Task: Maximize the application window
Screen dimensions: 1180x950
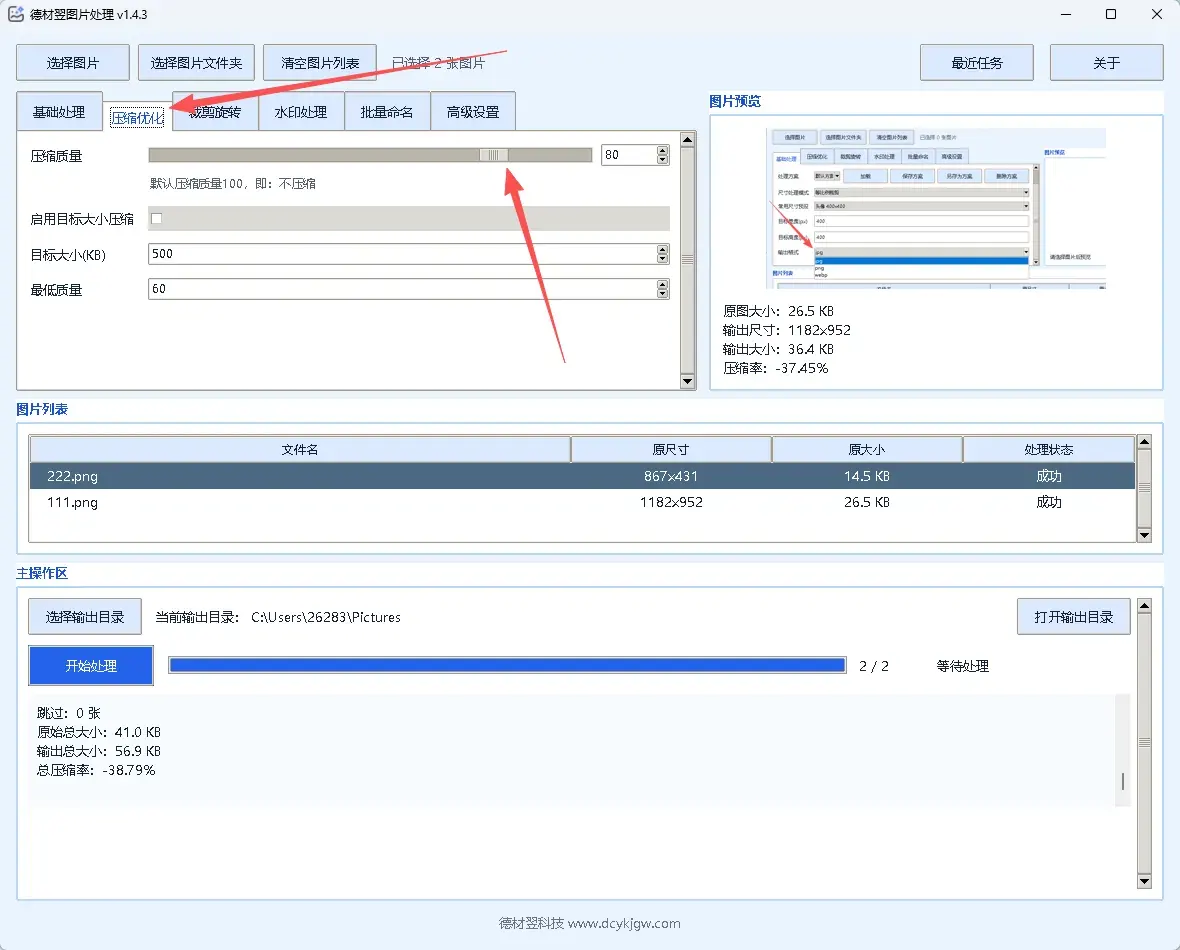Action: pyautogui.click(x=1111, y=14)
